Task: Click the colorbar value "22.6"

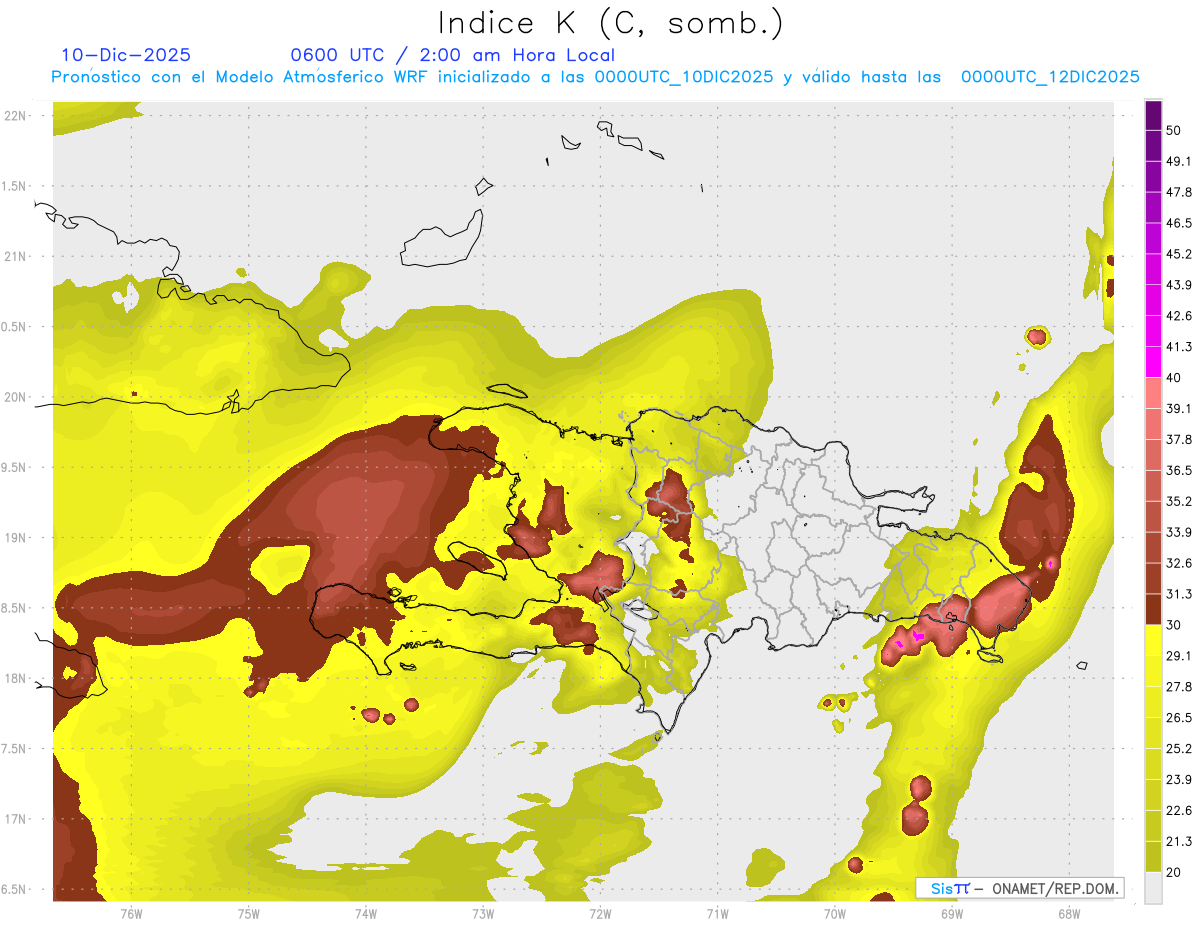Action: pyautogui.click(x=1179, y=812)
